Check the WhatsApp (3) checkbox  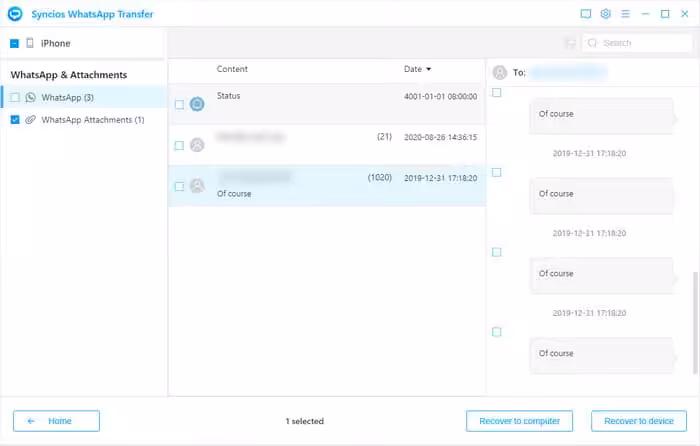point(15,97)
